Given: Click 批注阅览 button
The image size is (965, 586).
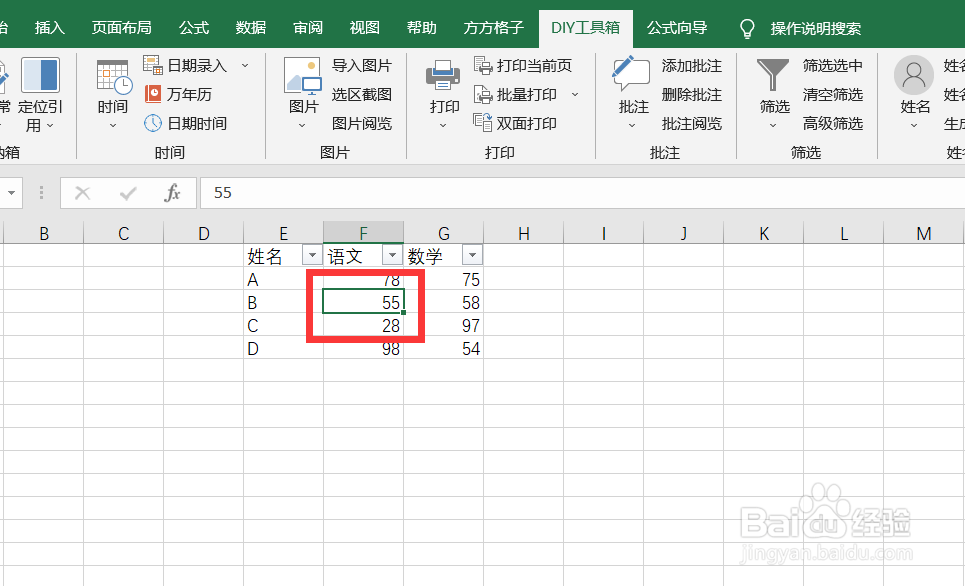Looking at the screenshot, I should coord(692,123).
